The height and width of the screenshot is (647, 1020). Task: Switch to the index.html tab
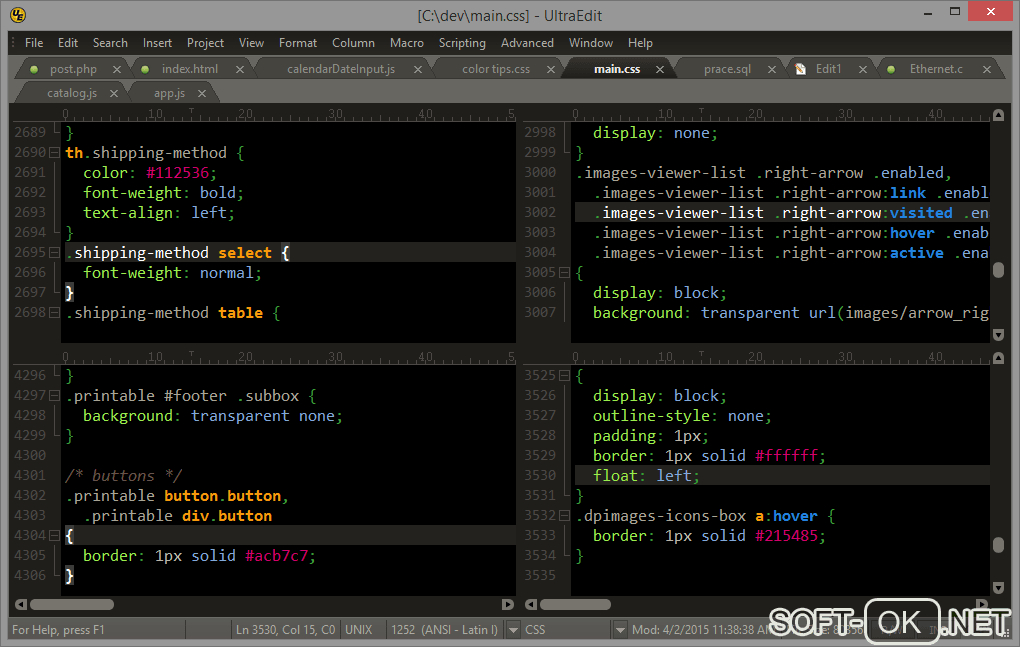(x=190, y=69)
